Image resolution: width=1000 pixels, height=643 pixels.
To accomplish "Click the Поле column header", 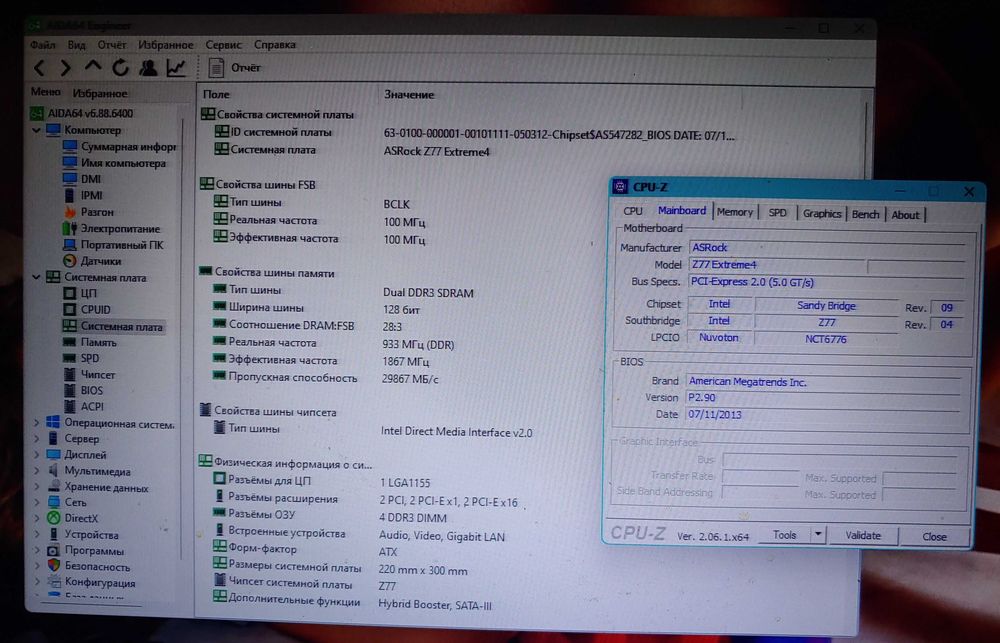I will [x=216, y=94].
